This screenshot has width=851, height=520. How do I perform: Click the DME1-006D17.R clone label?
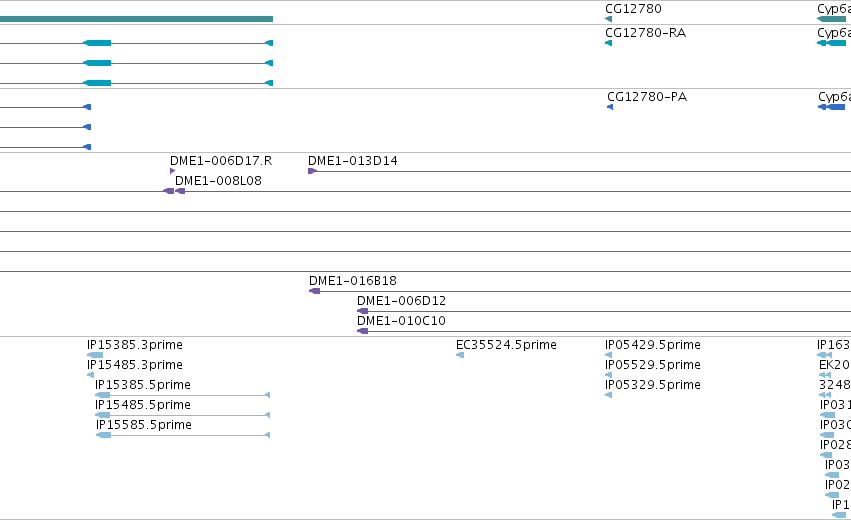[x=221, y=161]
